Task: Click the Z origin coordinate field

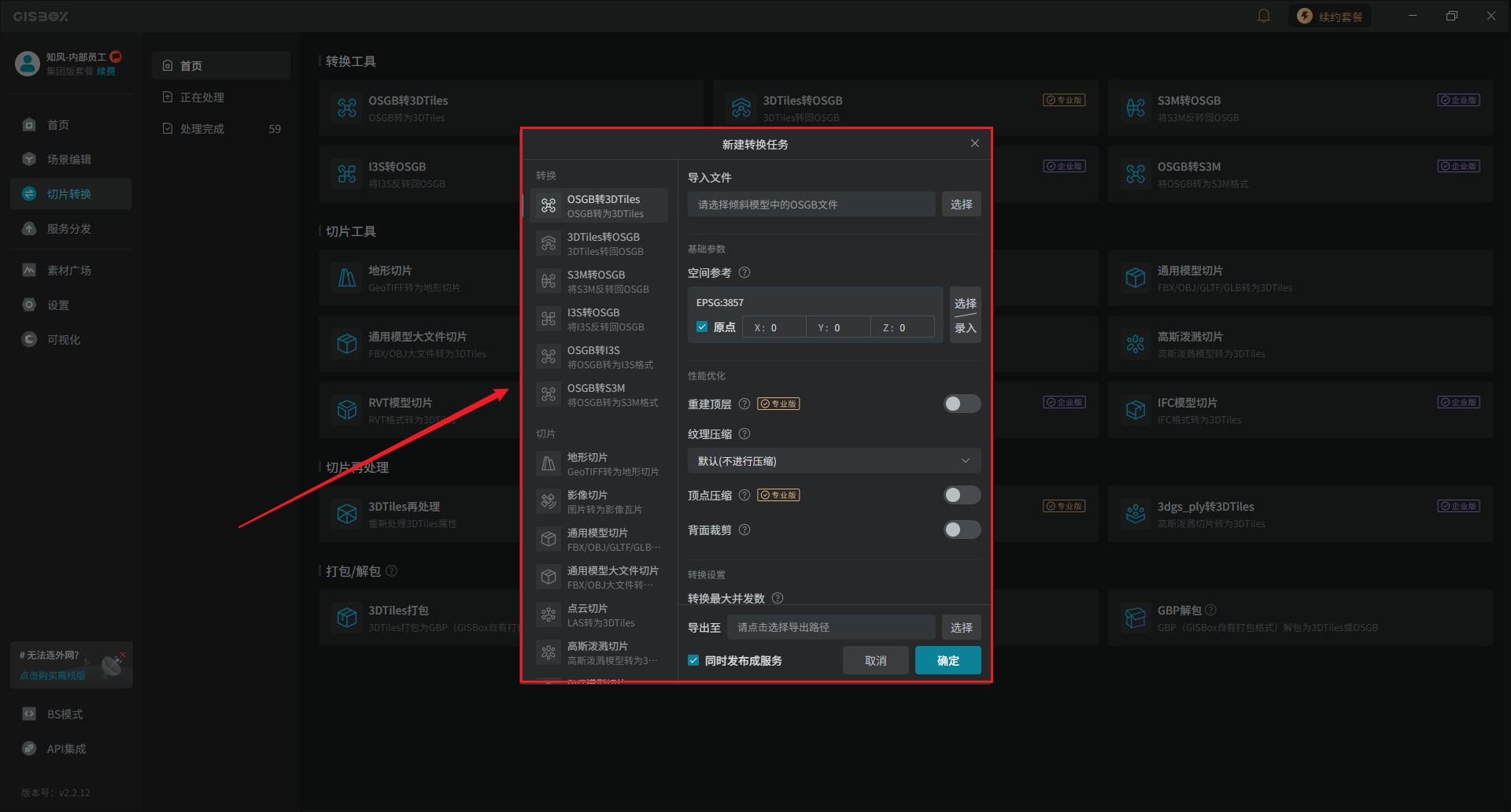Action: tap(903, 327)
